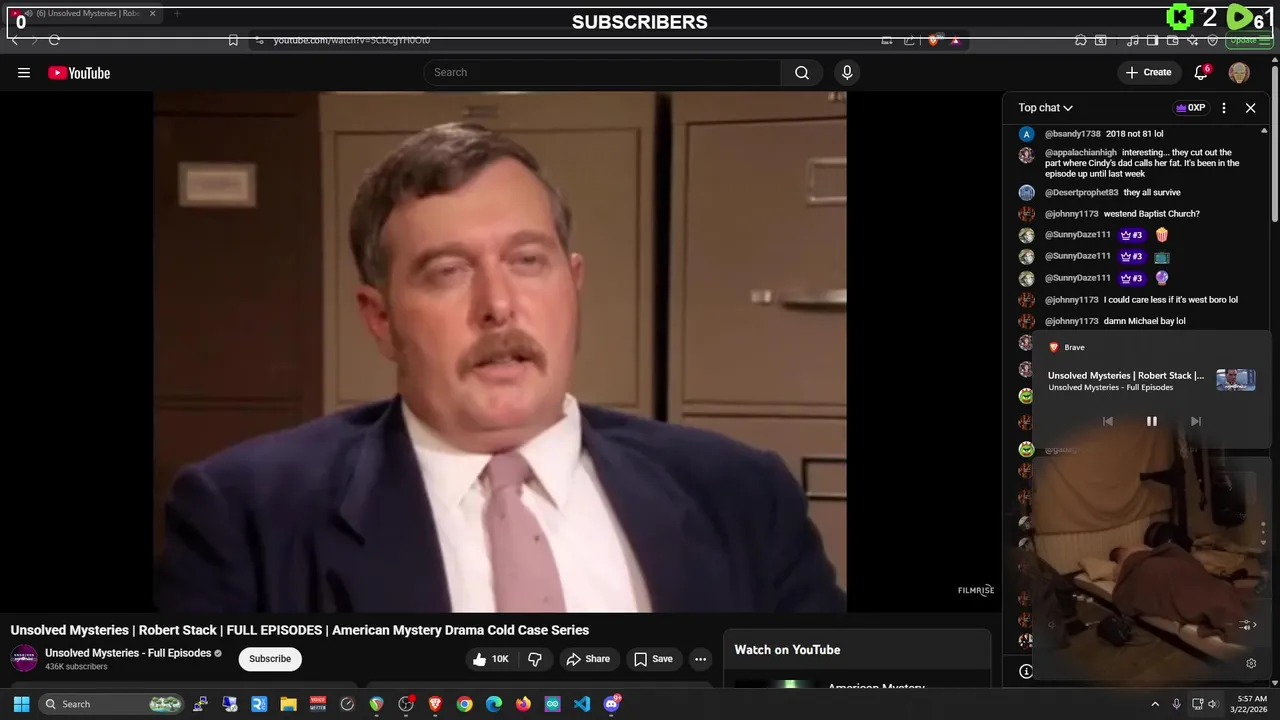
Task: Pause playback in Brave media popup
Action: coord(1151,421)
